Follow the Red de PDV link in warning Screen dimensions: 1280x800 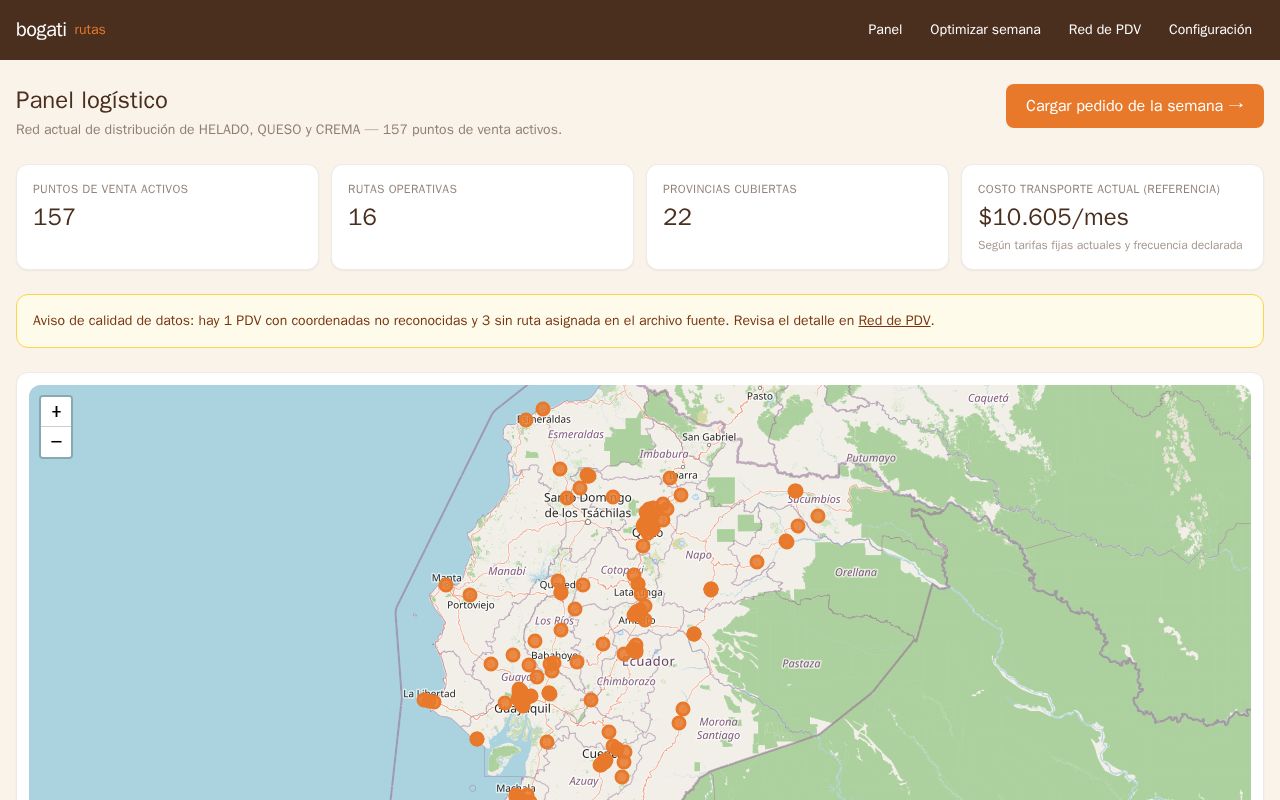[x=894, y=321]
